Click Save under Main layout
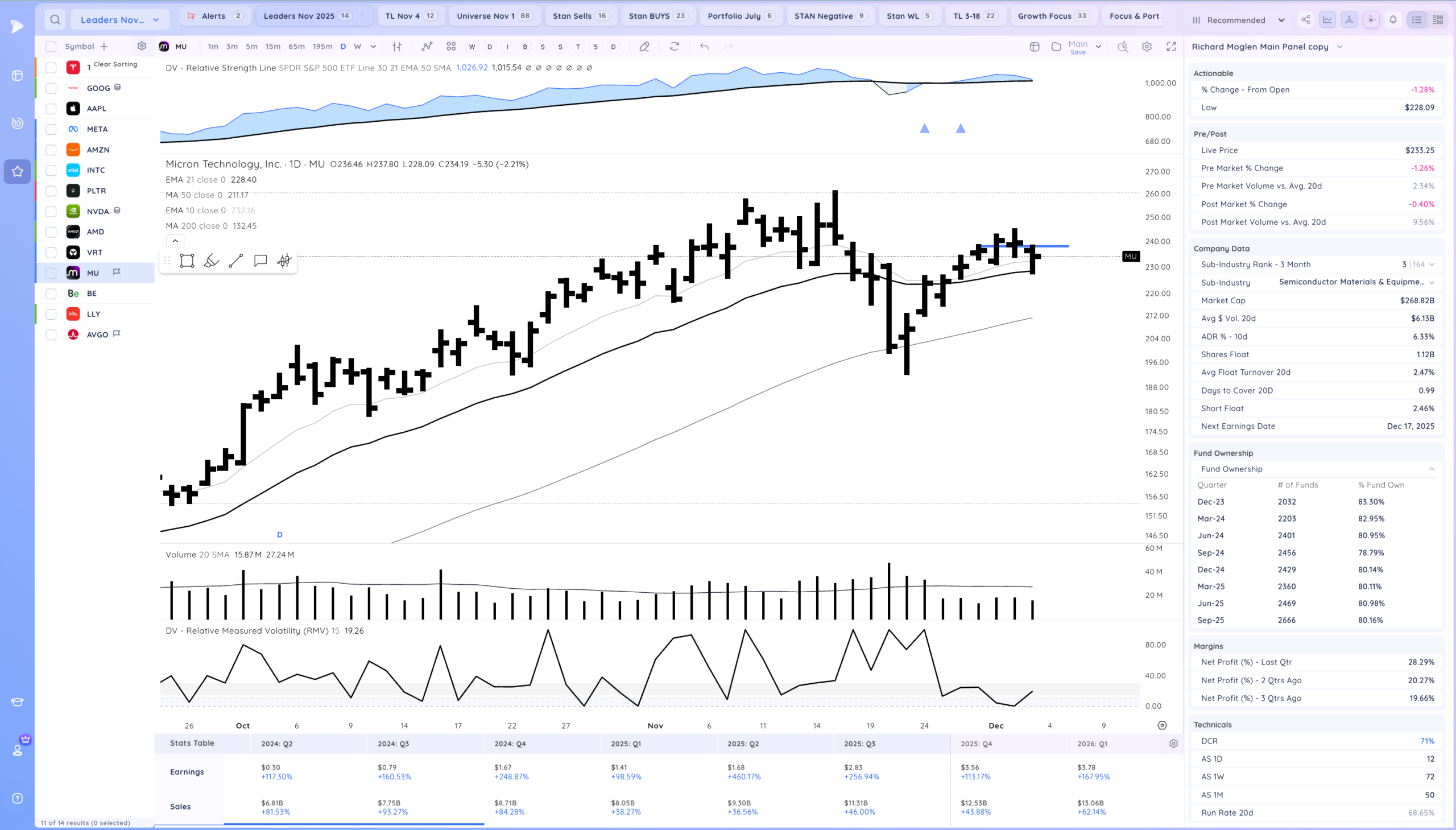1456x830 pixels. 1078,52
